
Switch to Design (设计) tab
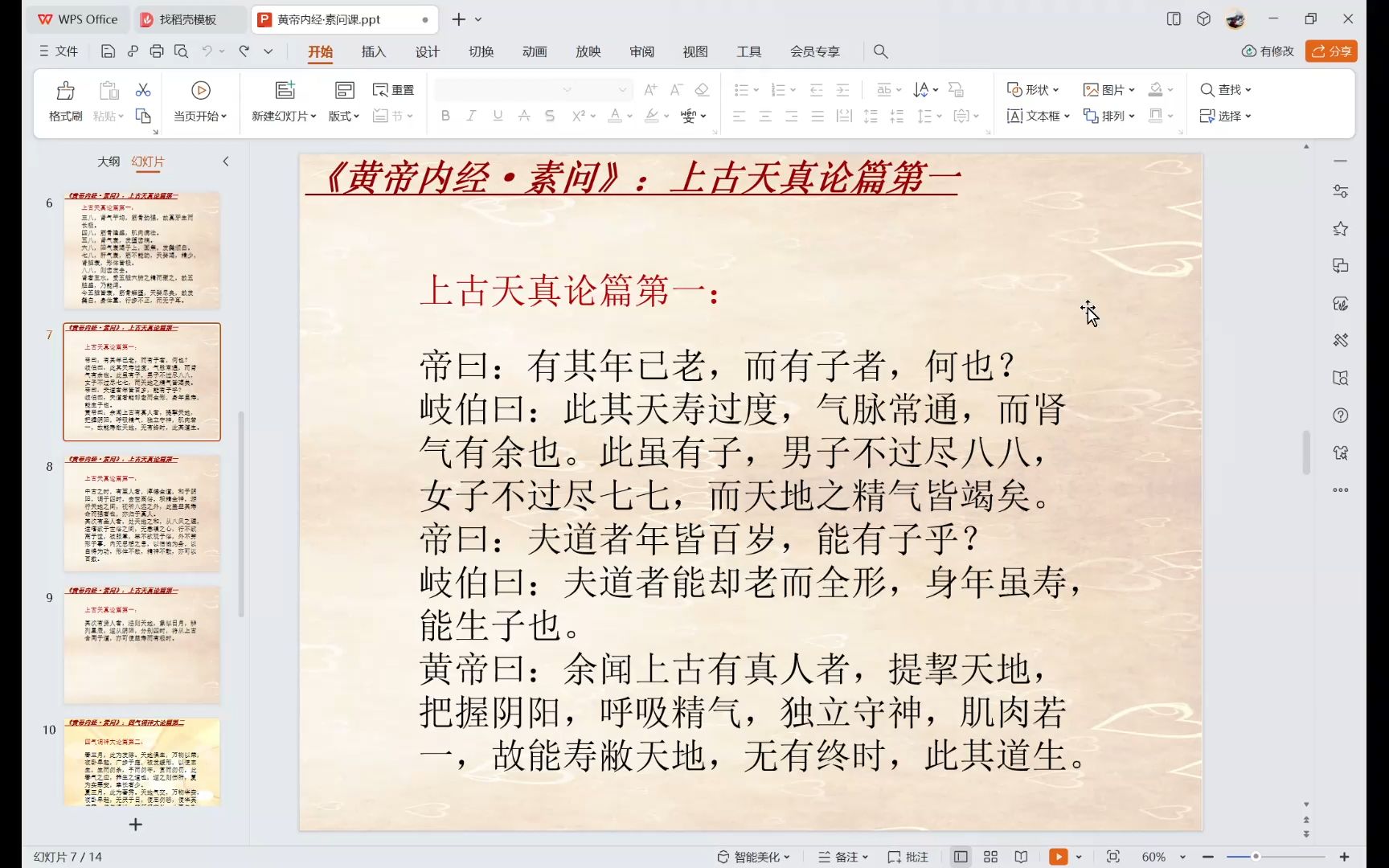(428, 51)
